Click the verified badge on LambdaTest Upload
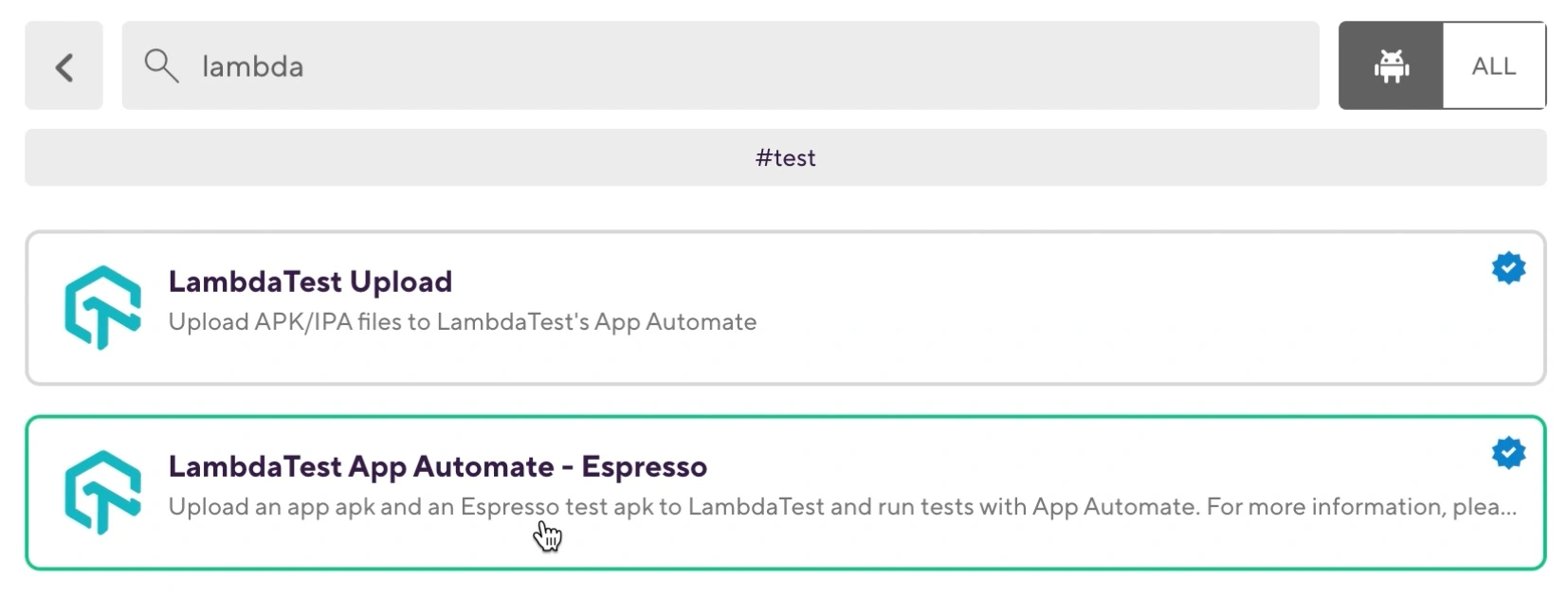 tap(1507, 268)
